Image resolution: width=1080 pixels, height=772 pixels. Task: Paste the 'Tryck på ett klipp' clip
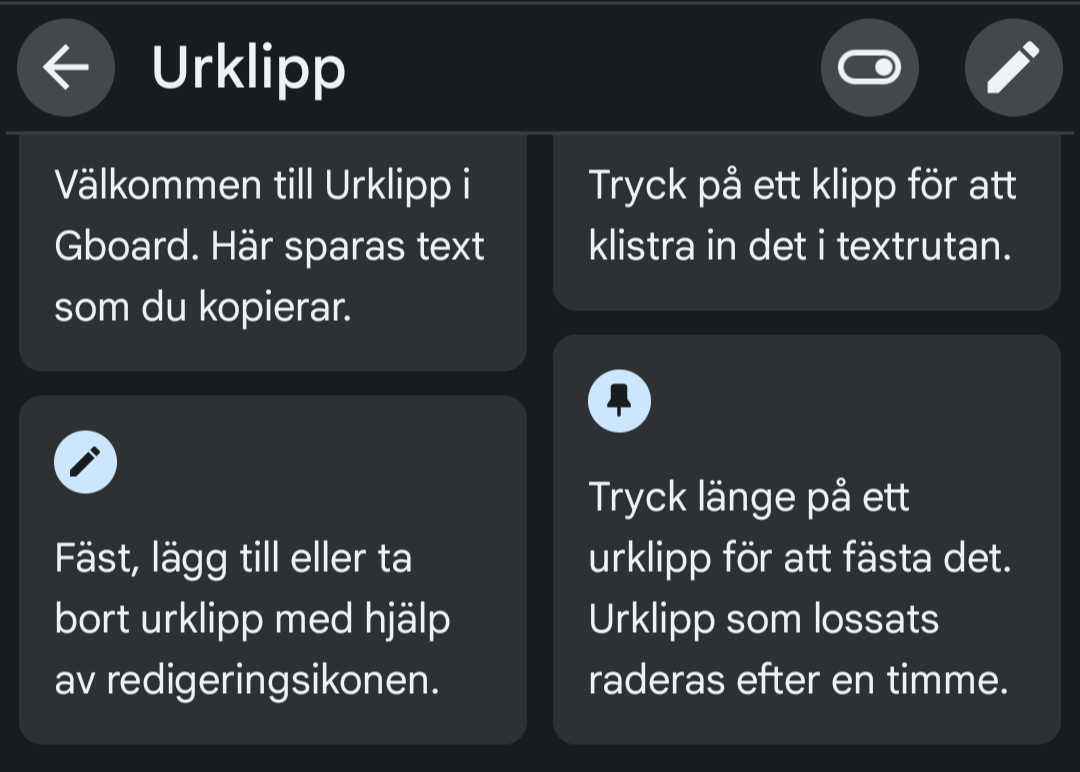coord(807,222)
